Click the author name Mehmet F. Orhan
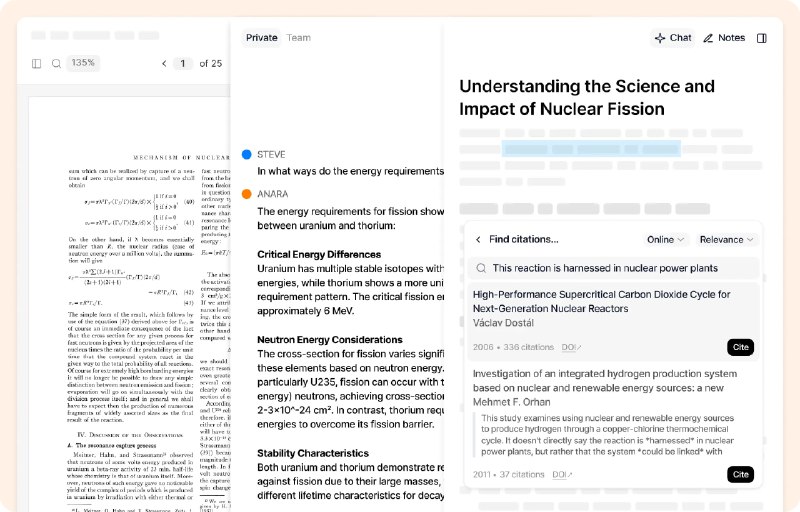800x512 pixels. click(x=511, y=402)
